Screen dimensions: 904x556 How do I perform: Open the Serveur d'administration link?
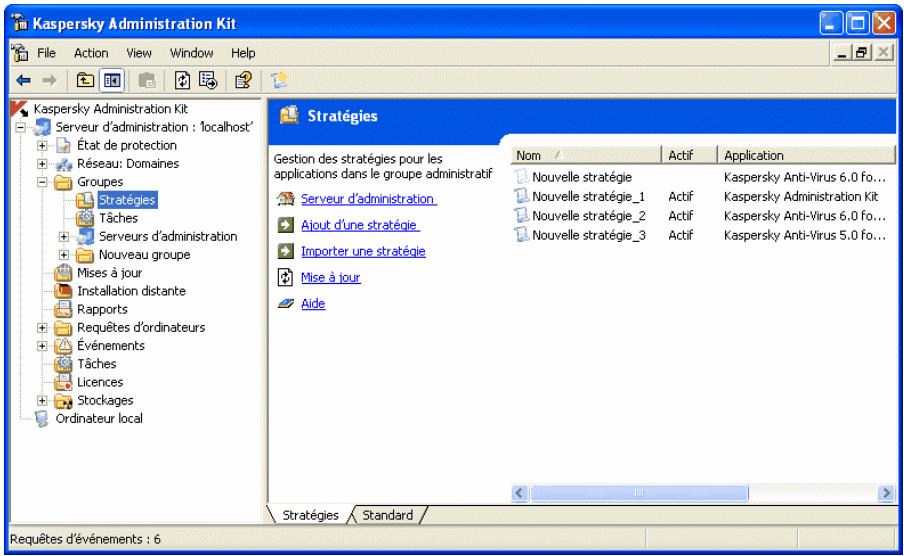pyautogui.click(x=368, y=198)
